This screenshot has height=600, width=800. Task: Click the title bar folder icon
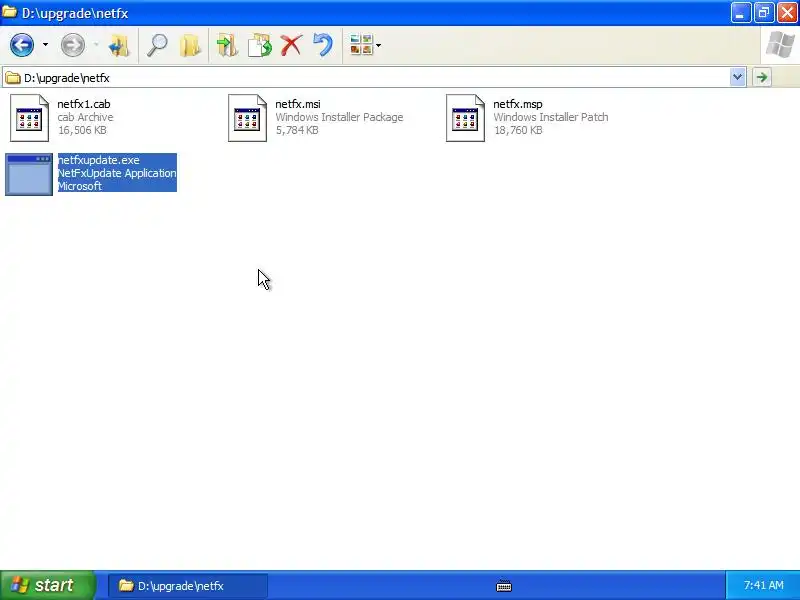point(9,12)
